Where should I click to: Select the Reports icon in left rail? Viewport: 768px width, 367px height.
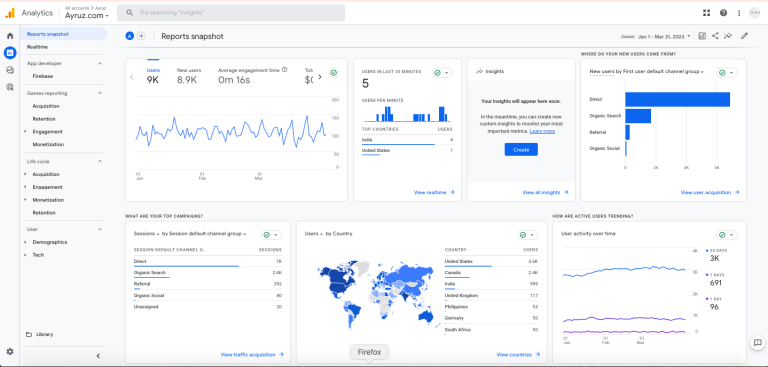[x=10, y=53]
